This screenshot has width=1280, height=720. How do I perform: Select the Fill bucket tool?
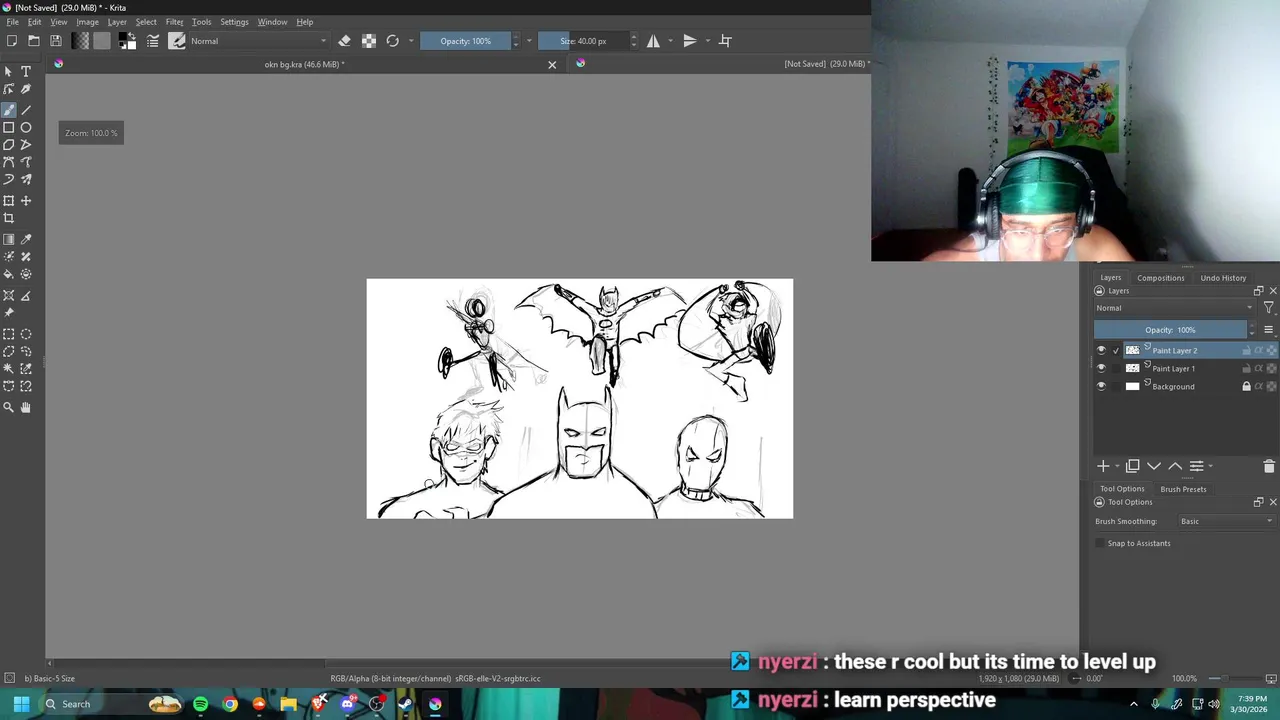9,274
